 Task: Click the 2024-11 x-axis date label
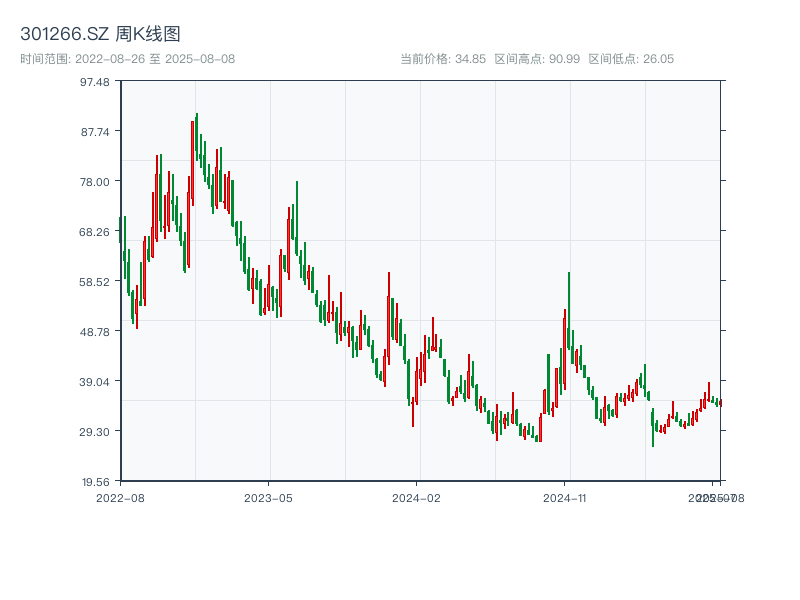563,496
